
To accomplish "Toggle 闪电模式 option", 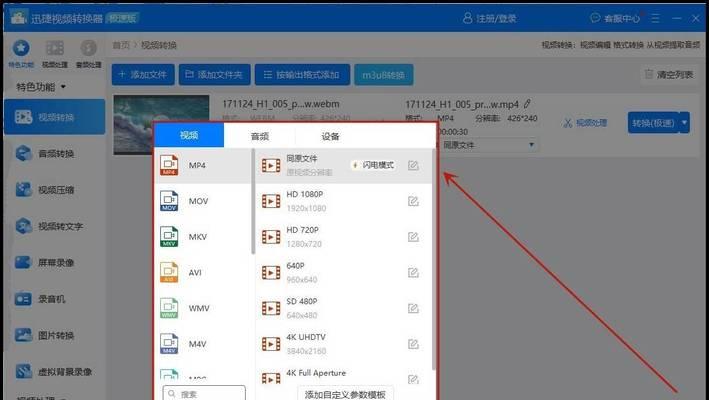I will pos(373,165).
